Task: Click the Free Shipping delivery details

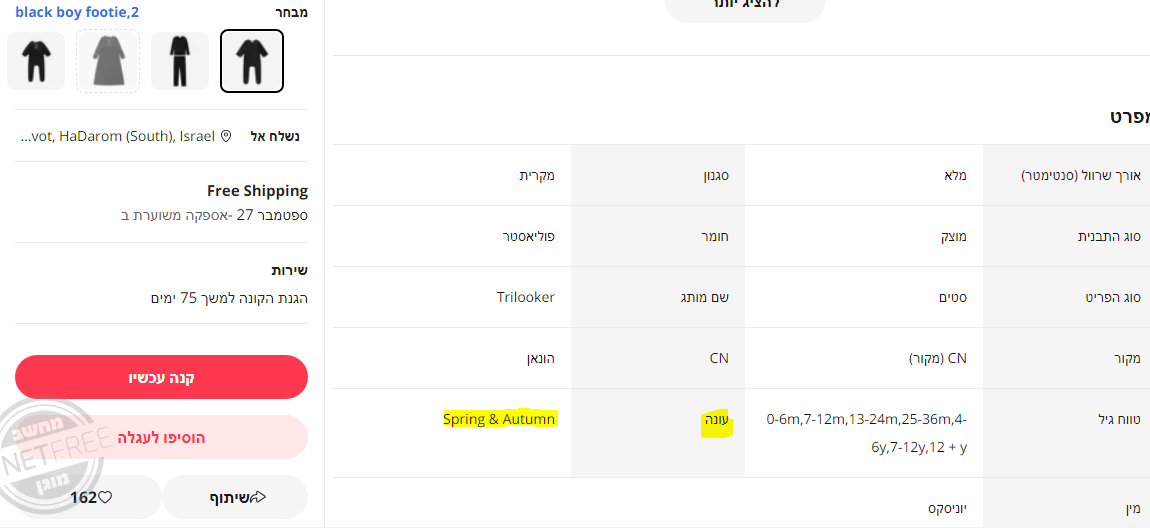Action: click(x=257, y=191)
